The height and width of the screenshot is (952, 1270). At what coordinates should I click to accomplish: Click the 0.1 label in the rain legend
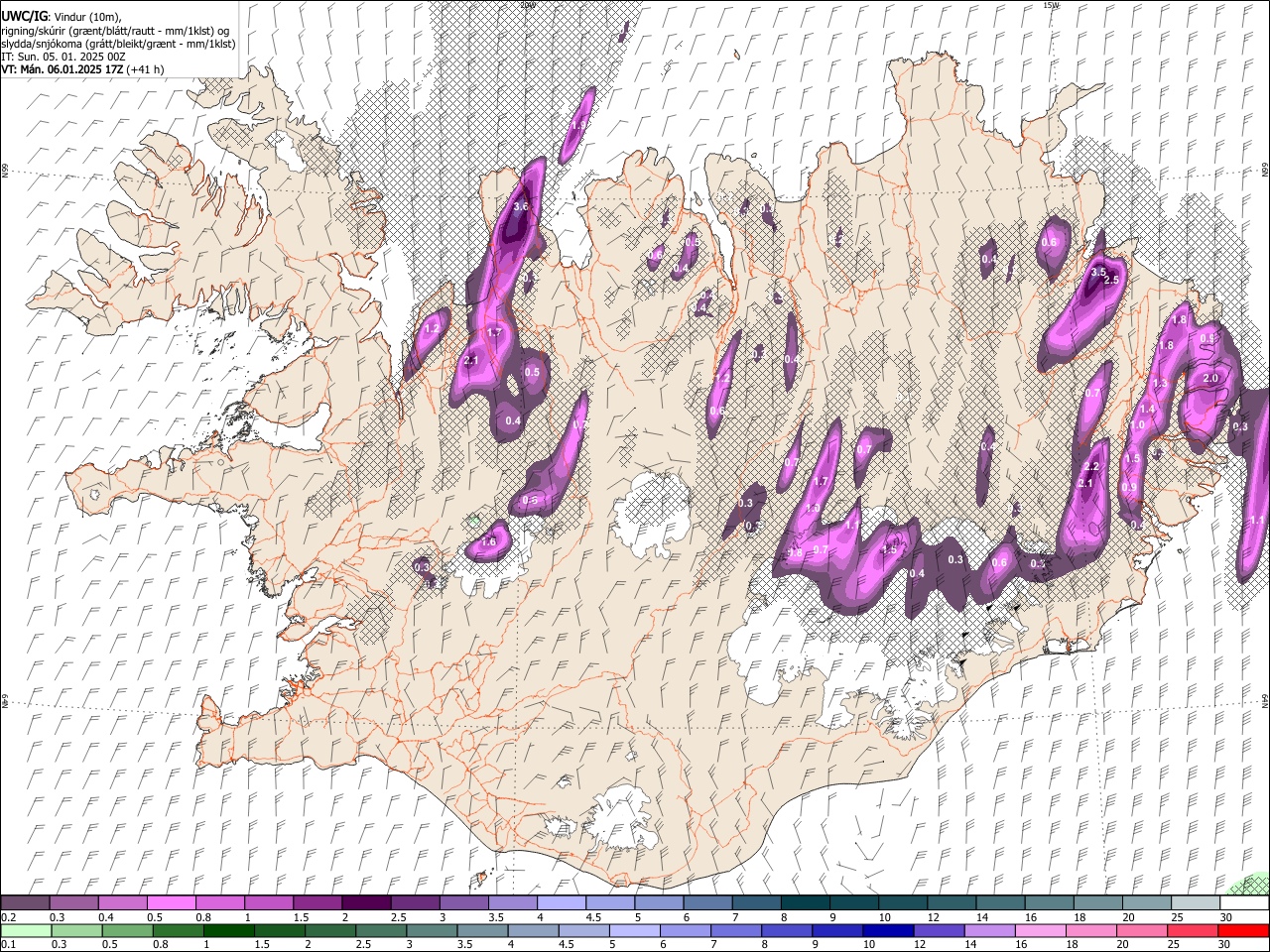[8, 945]
